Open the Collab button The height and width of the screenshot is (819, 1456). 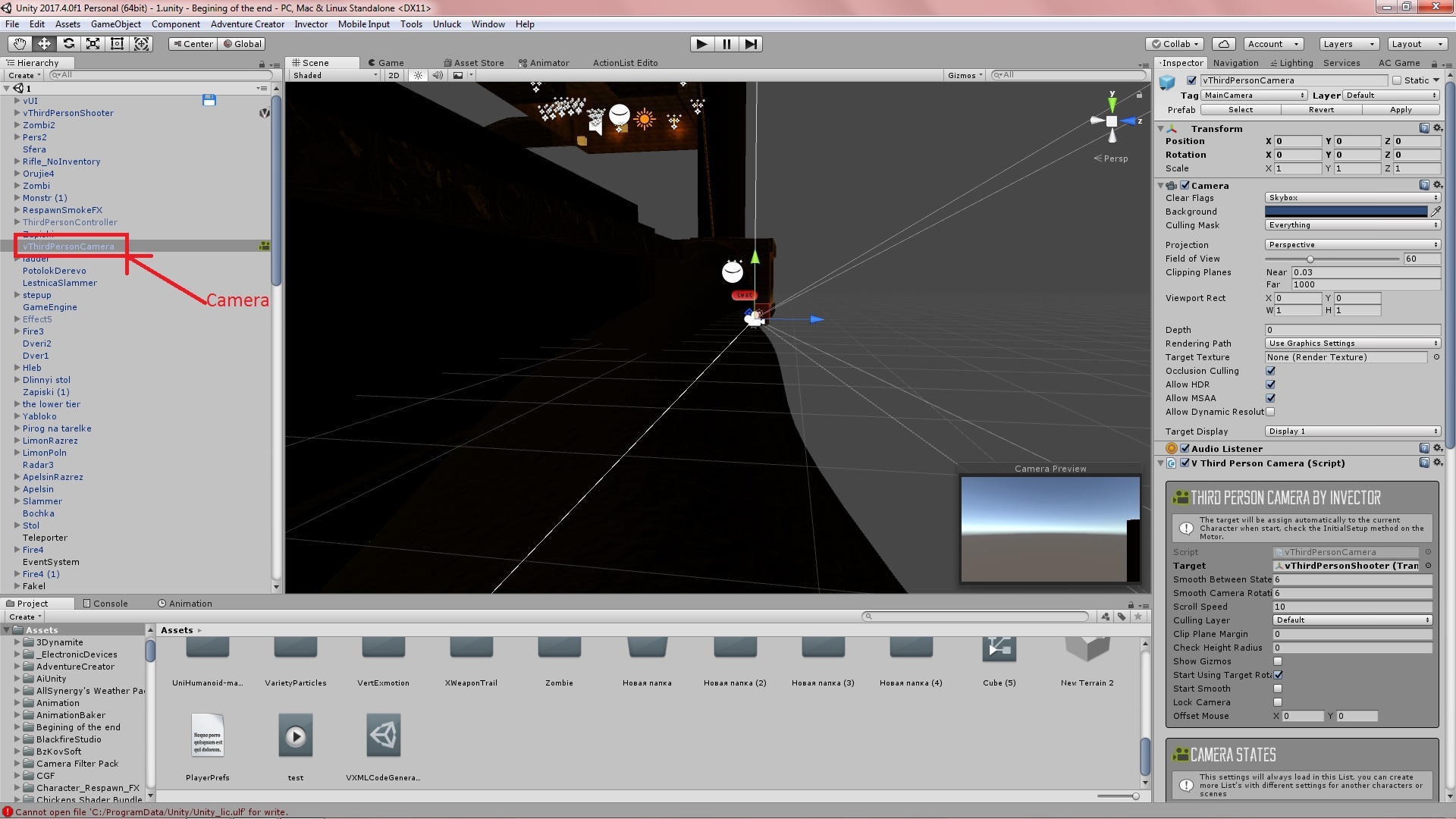1175,44
